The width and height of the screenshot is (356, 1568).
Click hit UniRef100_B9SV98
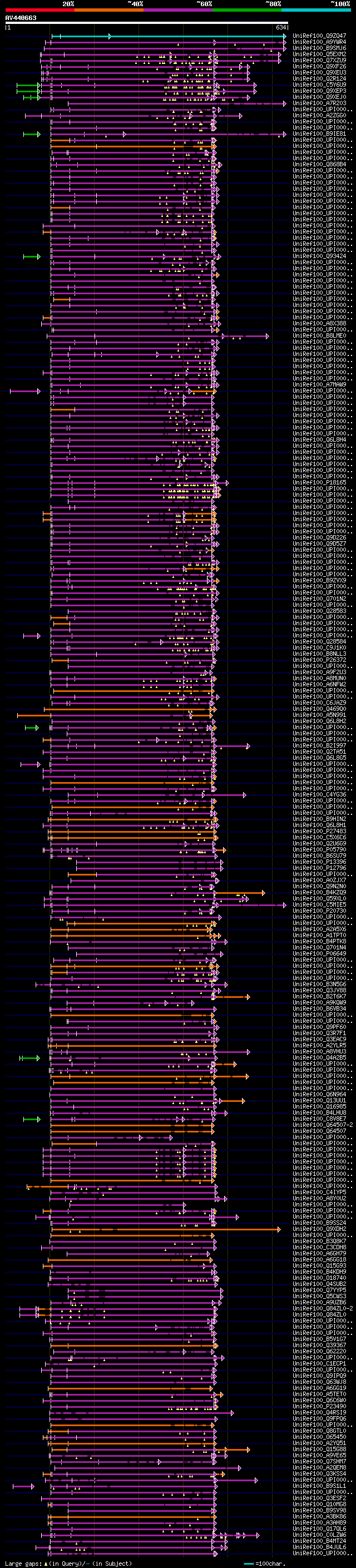tap(319, 1510)
